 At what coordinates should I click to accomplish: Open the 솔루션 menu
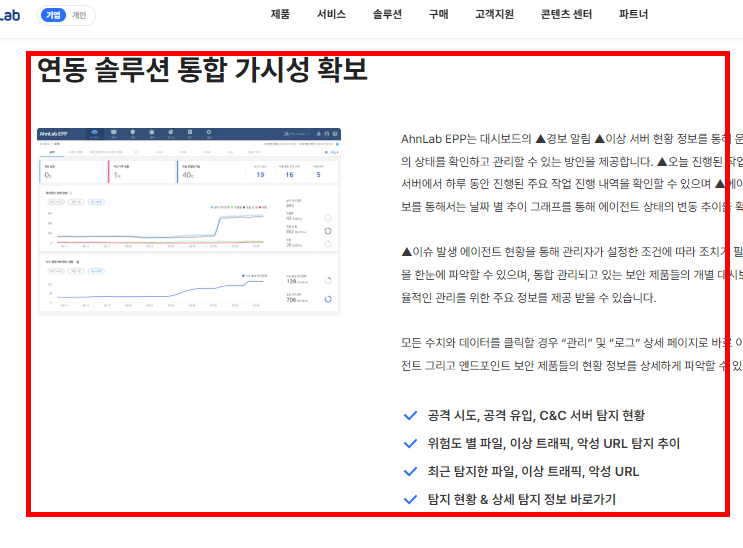tap(387, 14)
